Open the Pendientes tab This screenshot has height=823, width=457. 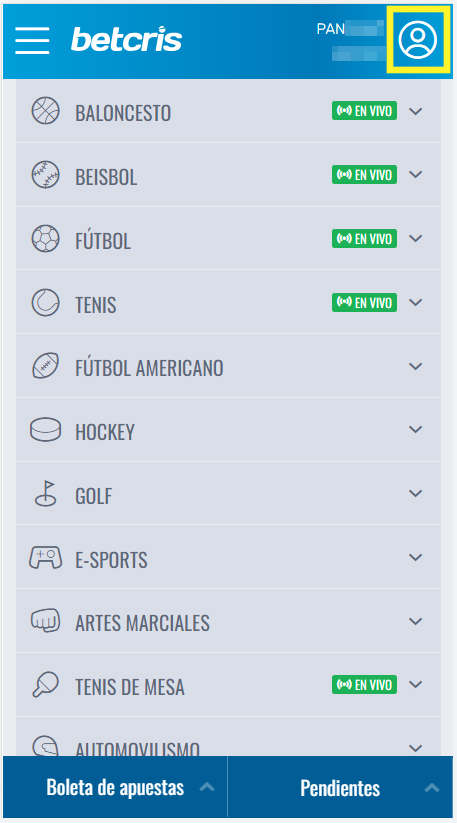(x=340, y=787)
